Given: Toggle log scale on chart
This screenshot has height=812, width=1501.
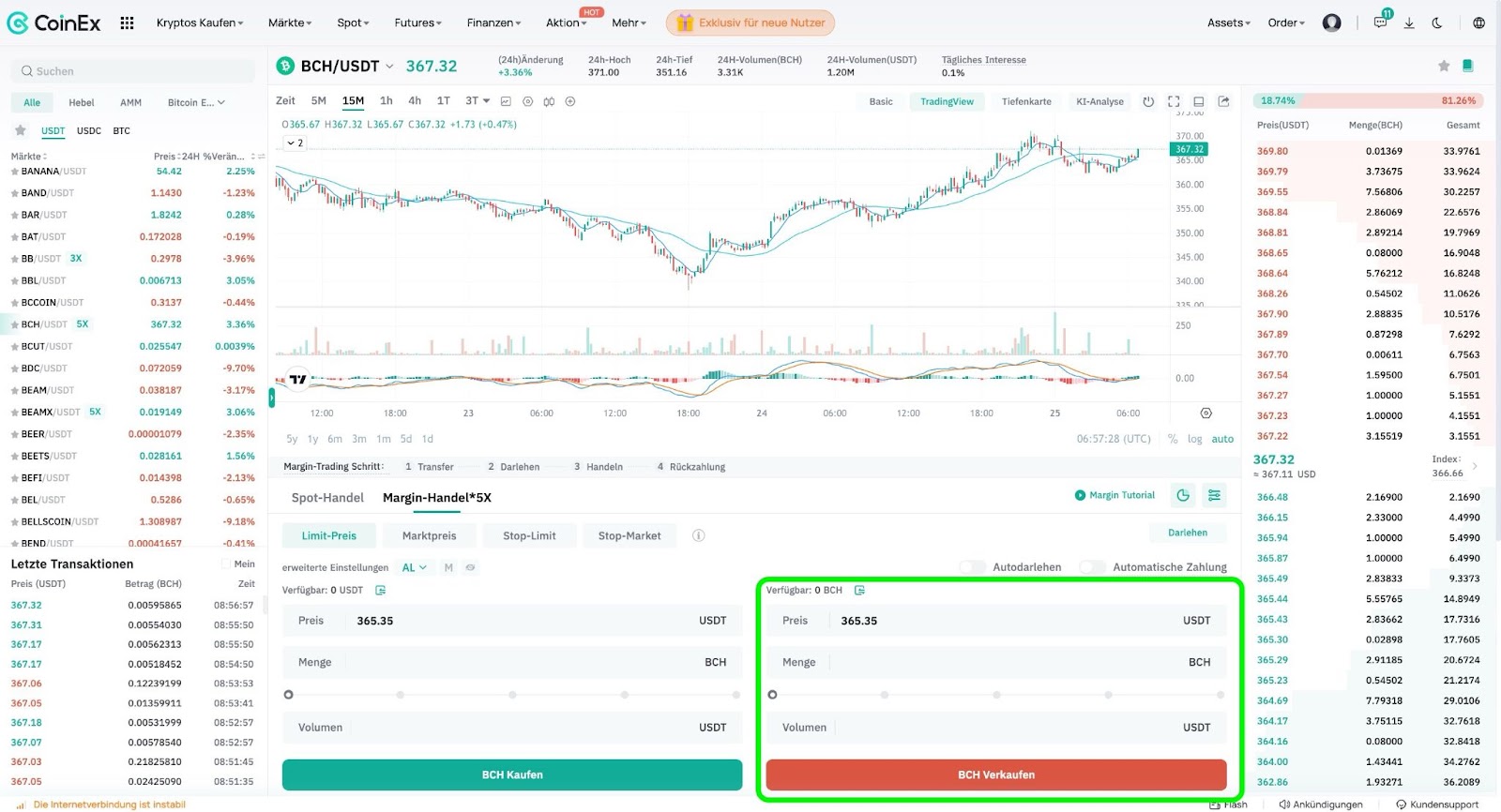Looking at the screenshot, I should 1194,439.
